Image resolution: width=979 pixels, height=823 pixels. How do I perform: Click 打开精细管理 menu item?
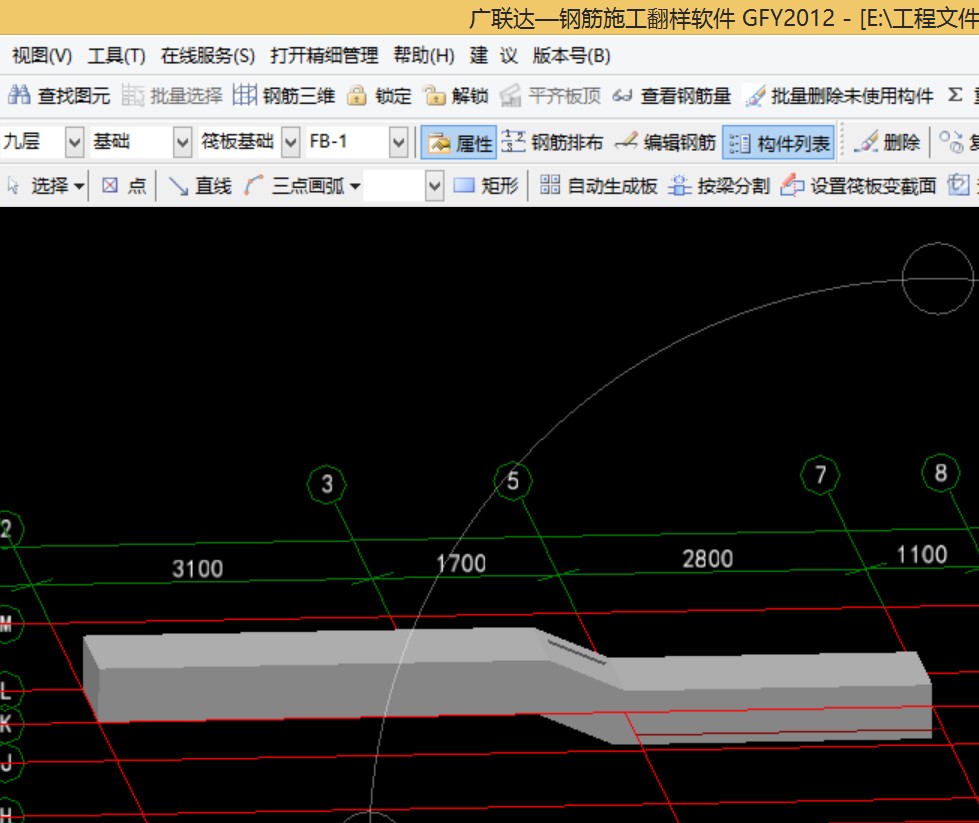point(324,56)
